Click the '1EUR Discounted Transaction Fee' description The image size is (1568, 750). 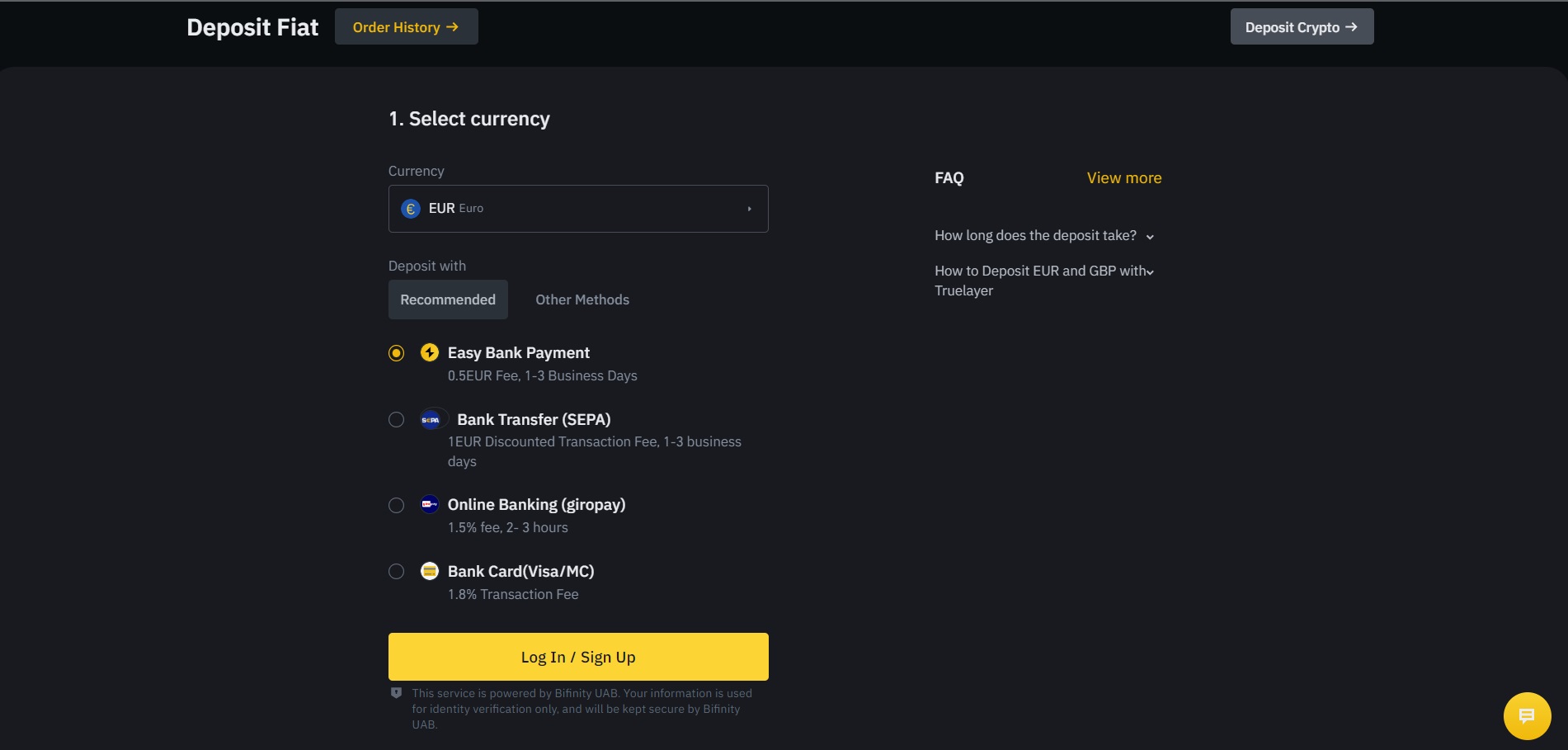click(595, 451)
